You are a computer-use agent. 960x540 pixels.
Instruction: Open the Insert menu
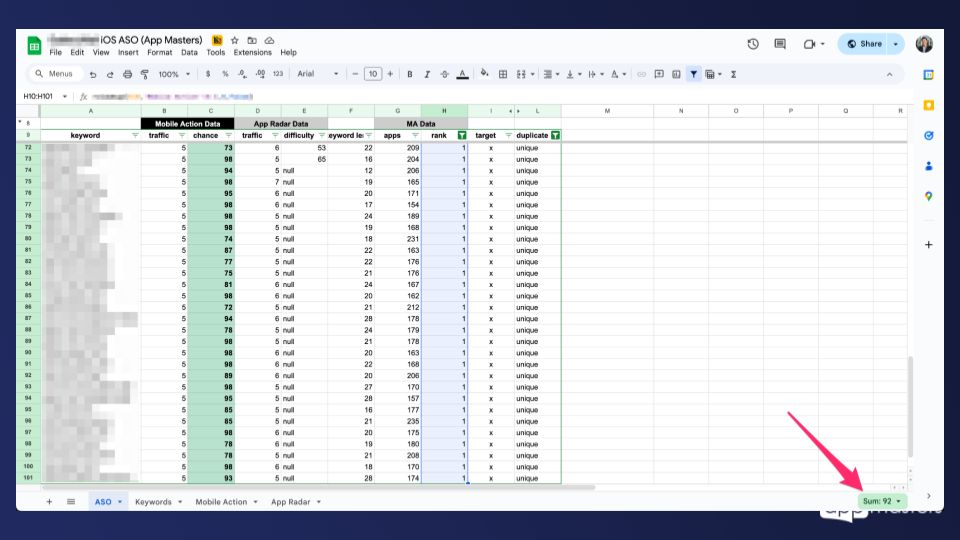pos(128,53)
